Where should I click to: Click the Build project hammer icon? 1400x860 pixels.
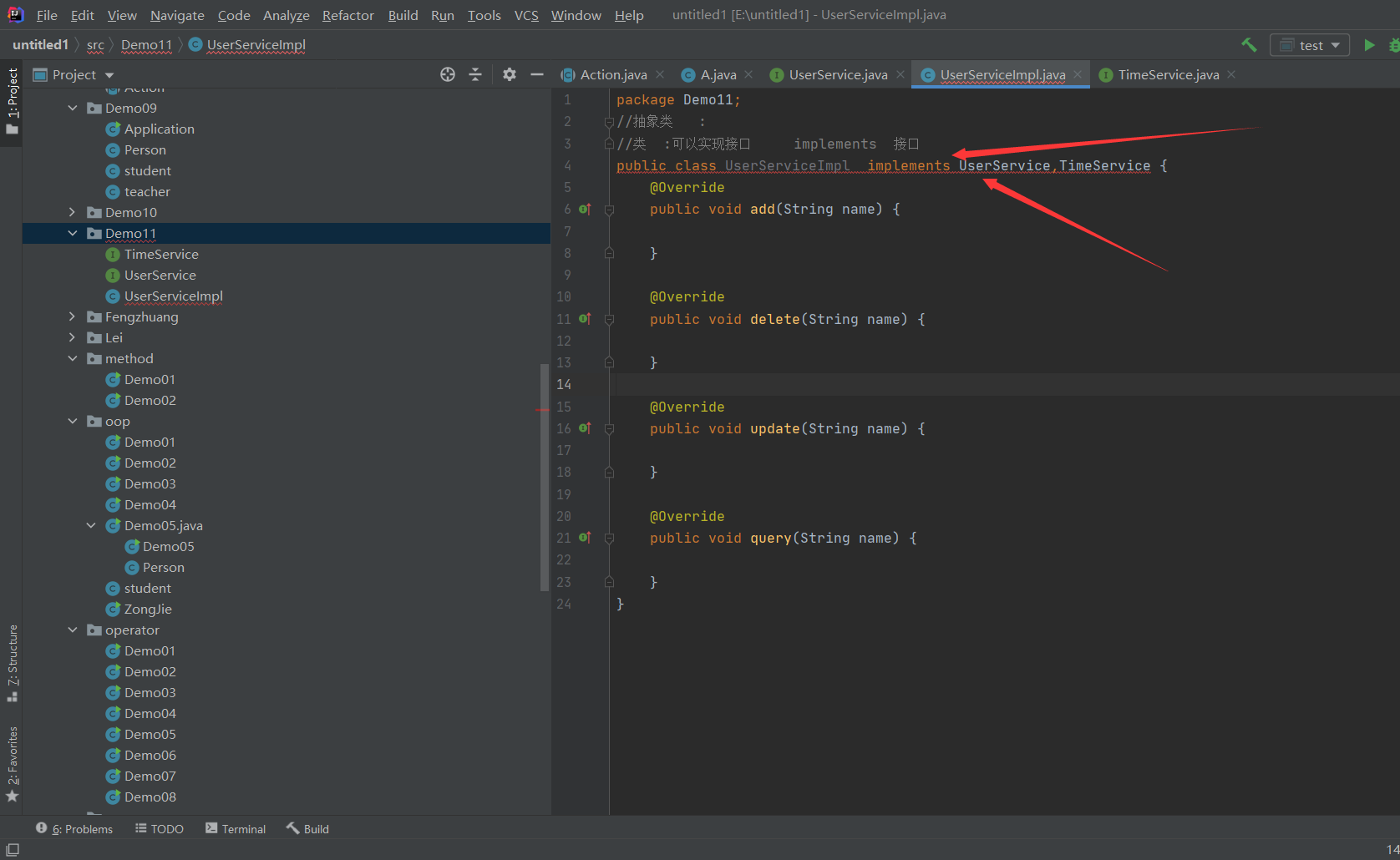click(1249, 45)
